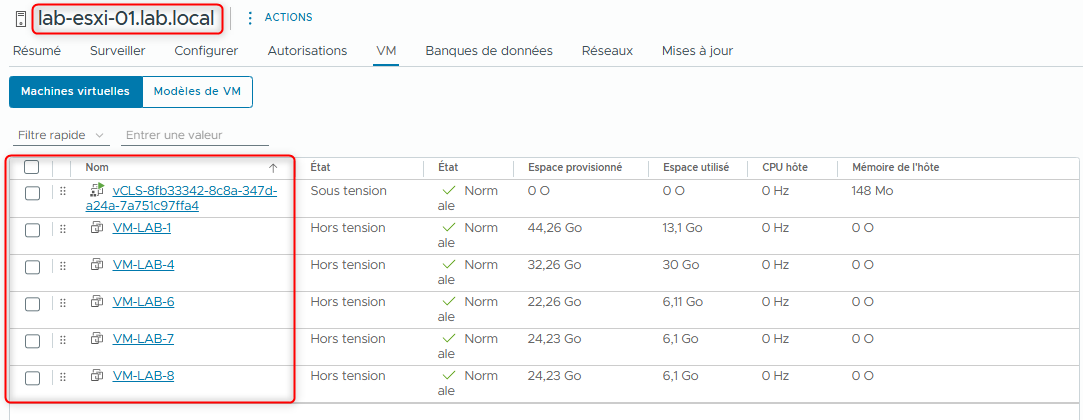Click the drag handle on the vCLS row
The height and width of the screenshot is (420, 1083).
63,191
